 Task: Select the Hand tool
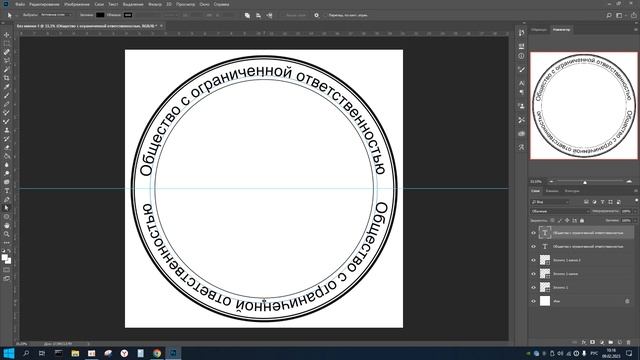(7, 225)
